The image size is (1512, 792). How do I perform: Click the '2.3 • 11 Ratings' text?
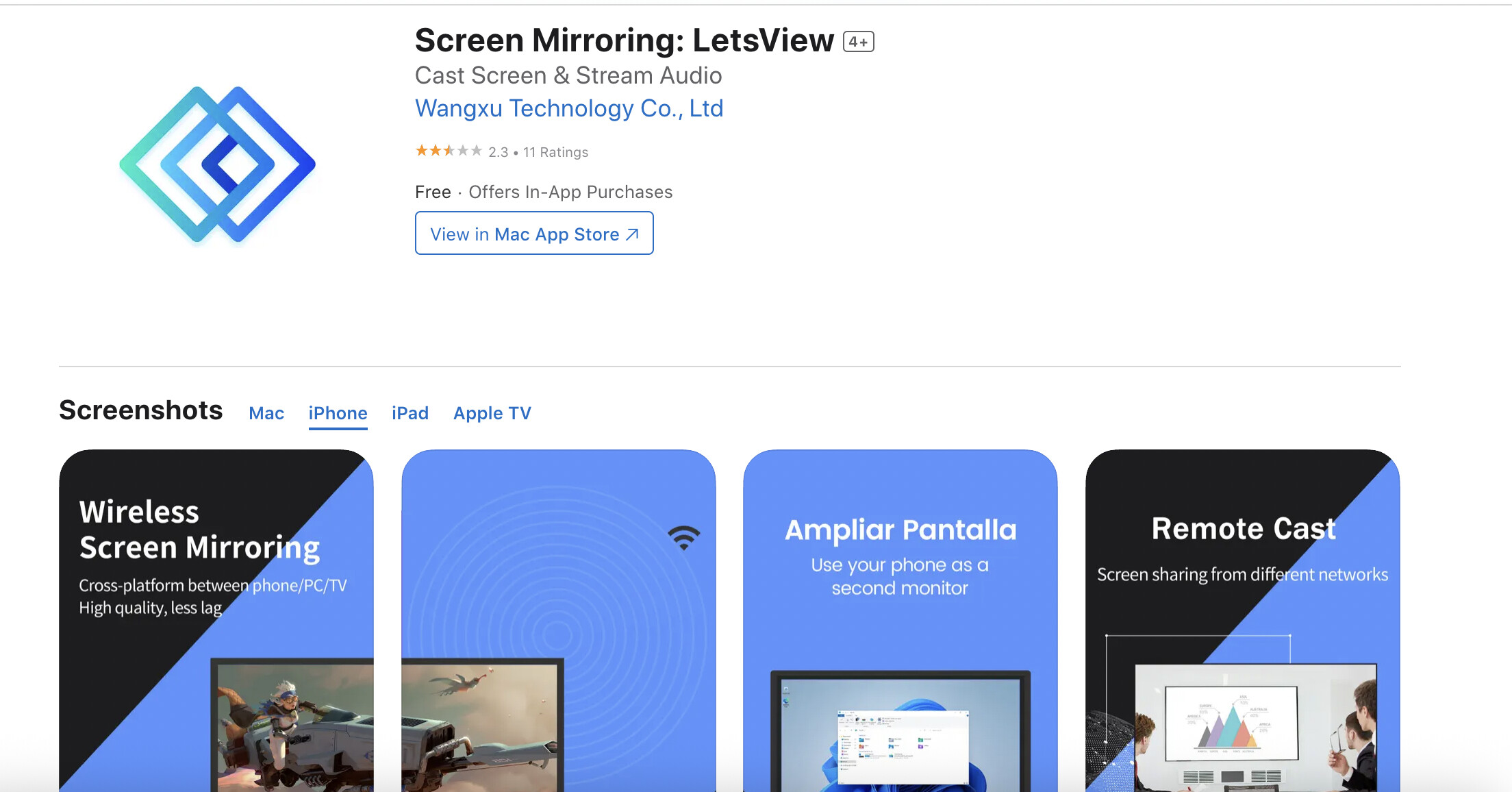[538, 152]
